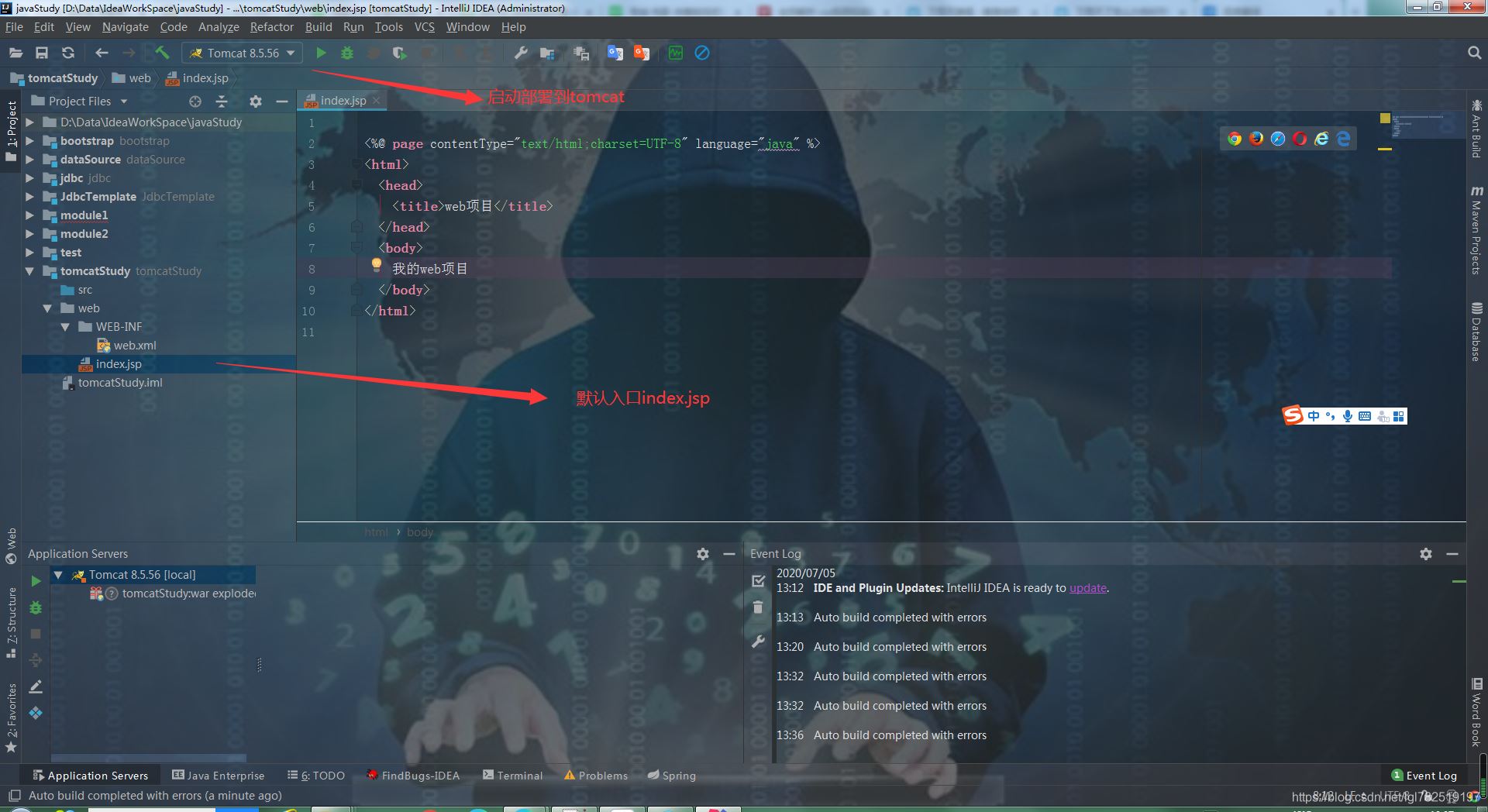Click the blue circle-slash toolbar icon

pos(702,53)
